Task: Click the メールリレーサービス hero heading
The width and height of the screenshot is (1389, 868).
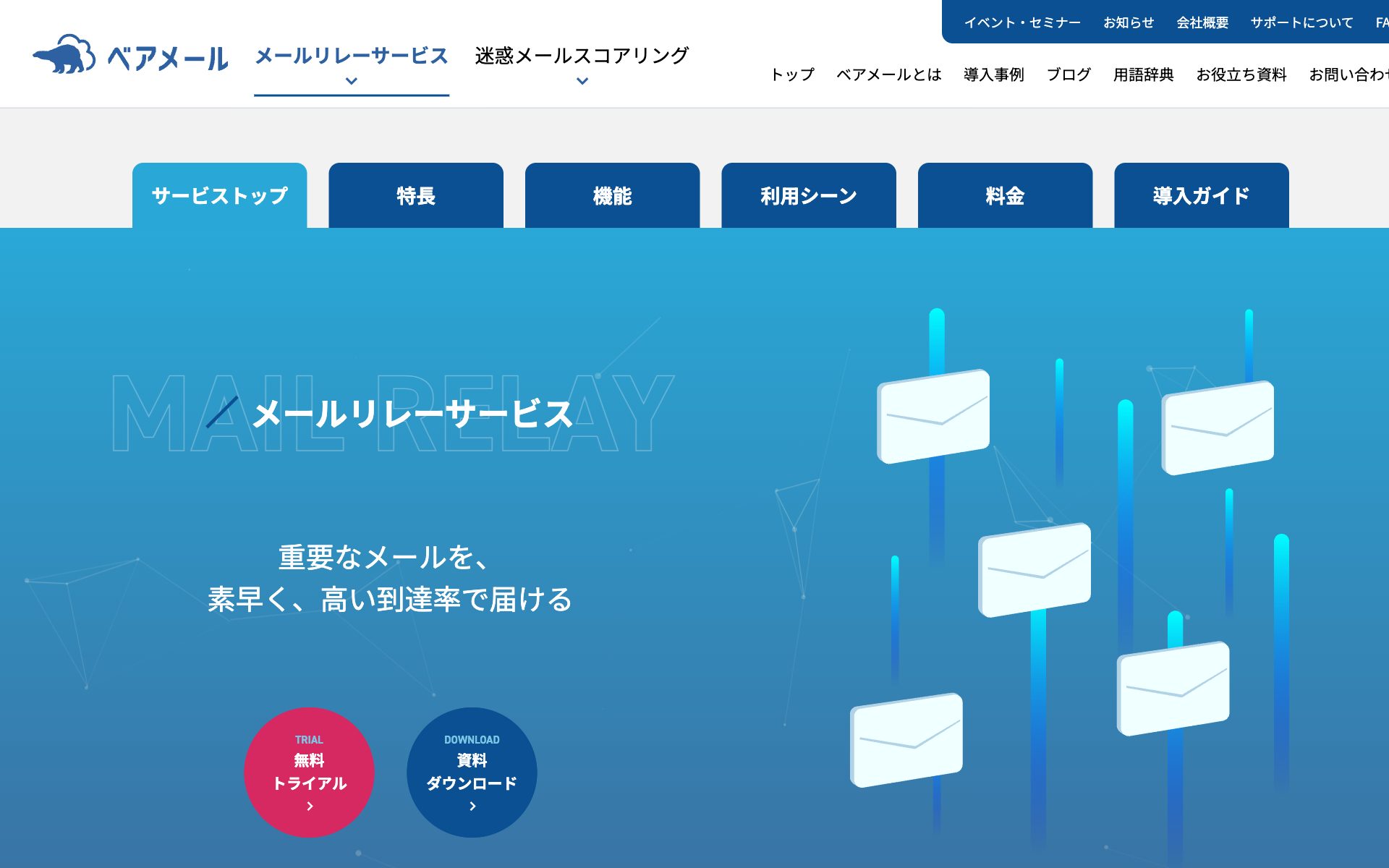Action: [413, 414]
